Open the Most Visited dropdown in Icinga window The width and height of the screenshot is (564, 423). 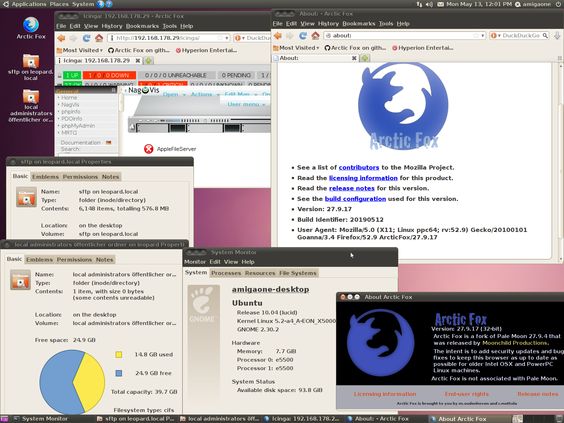[x=79, y=50]
